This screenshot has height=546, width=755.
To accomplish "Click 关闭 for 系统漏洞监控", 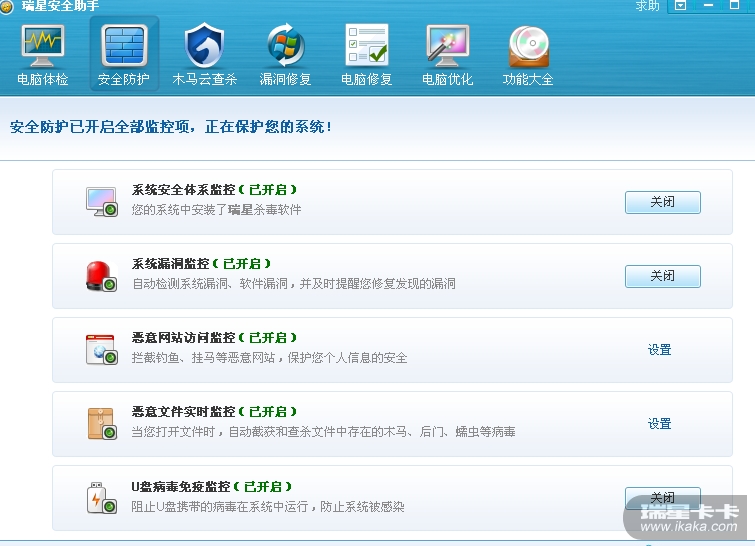I will [x=663, y=276].
